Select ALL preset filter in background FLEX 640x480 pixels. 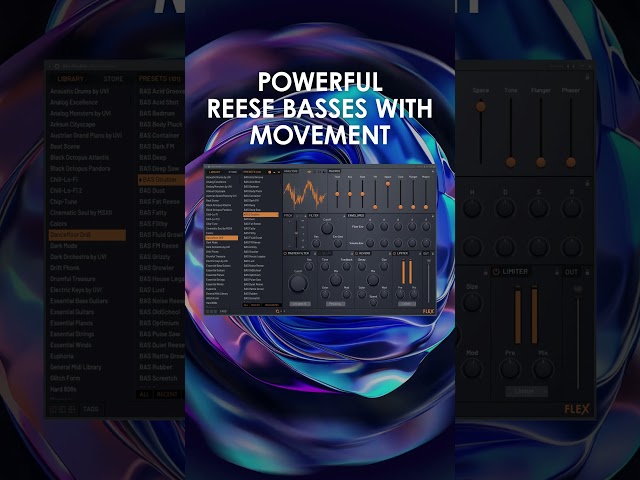pyautogui.click(x=144, y=394)
